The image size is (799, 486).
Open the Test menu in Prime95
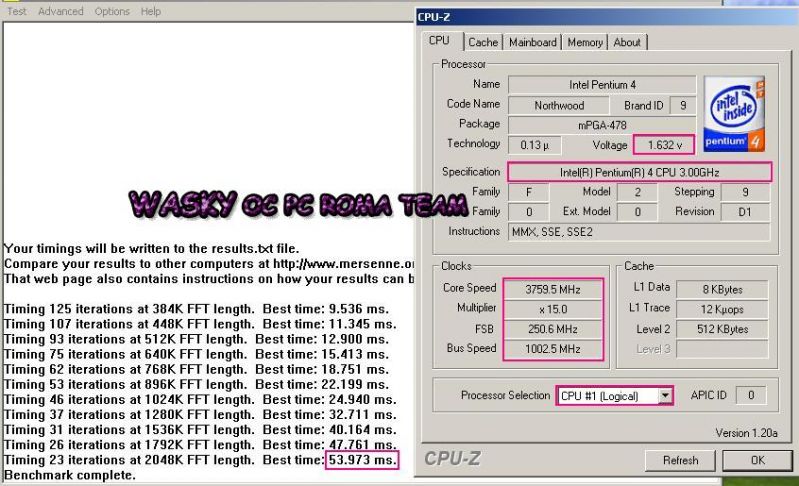click(16, 11)
